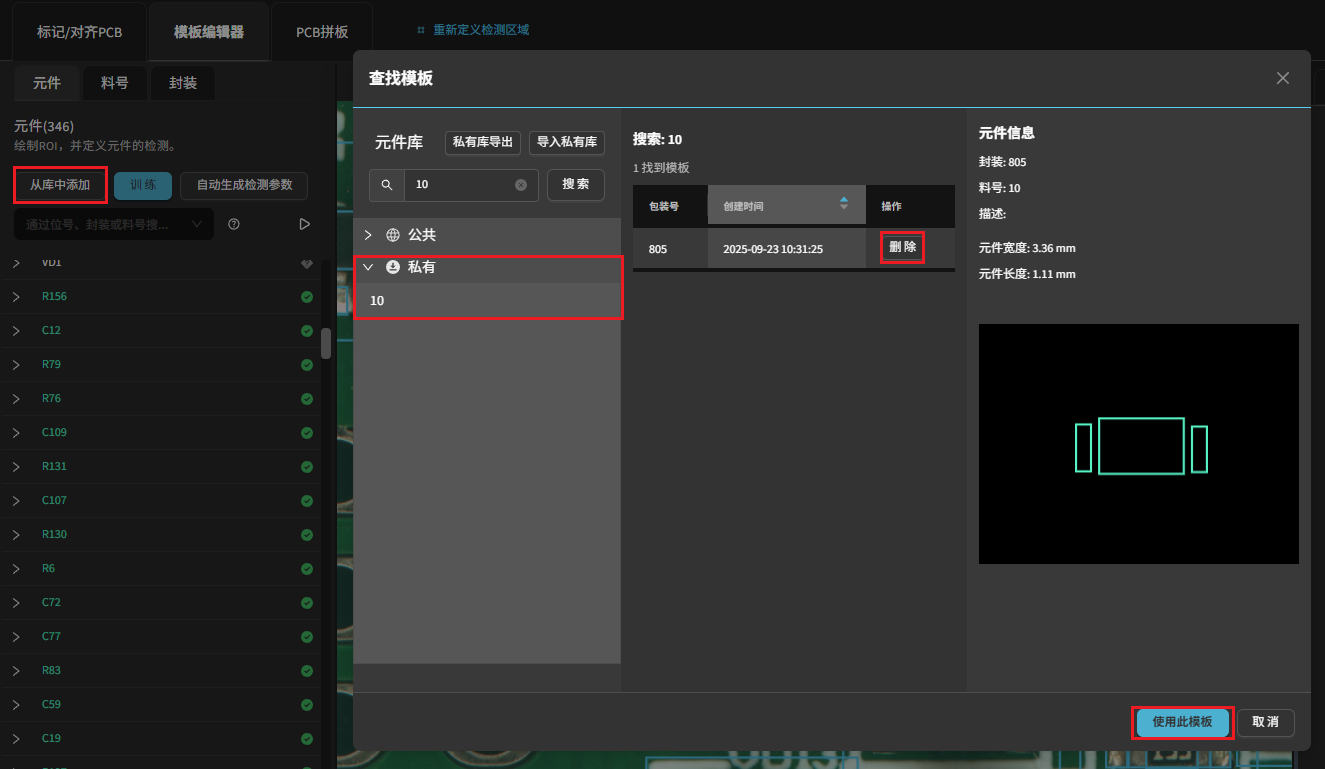This screenshot has height=769, width=1325.
Task: Collapse the 私有 library node
Action: pyautogui.click(x=368, y=267)
